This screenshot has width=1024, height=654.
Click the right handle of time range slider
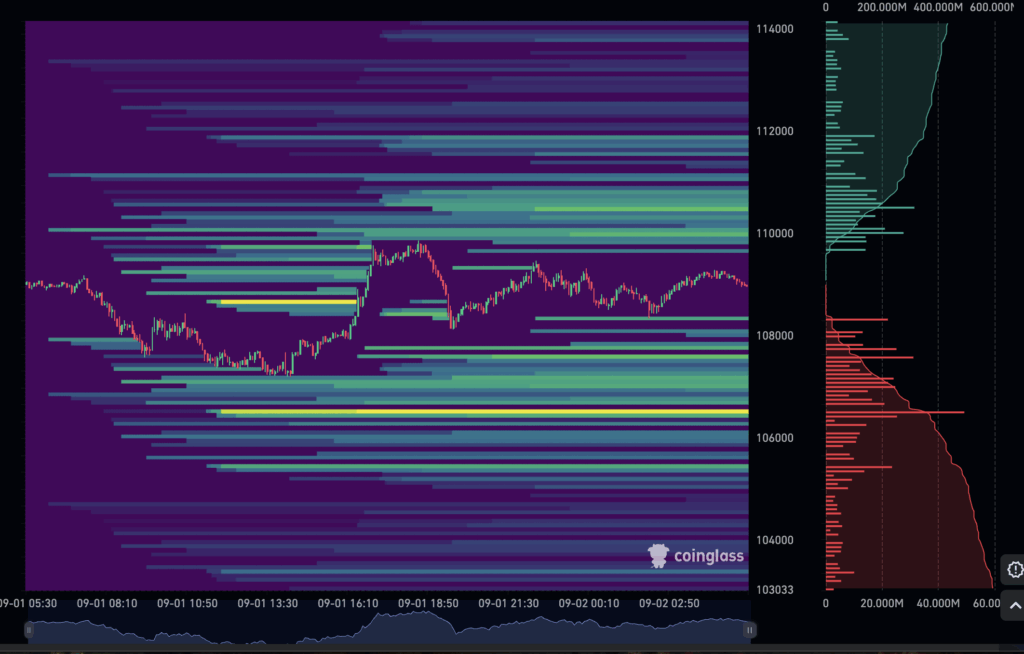pos(749,630)
